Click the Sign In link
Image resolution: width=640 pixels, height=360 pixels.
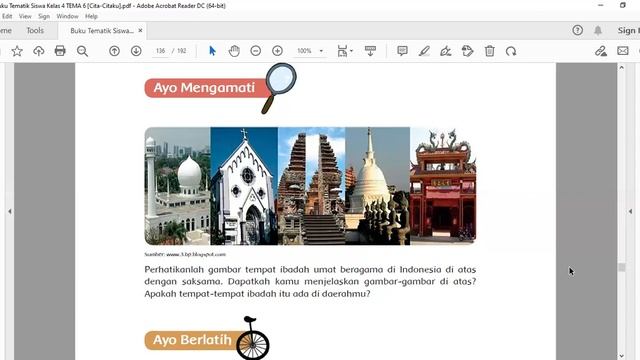click(628, 30)
